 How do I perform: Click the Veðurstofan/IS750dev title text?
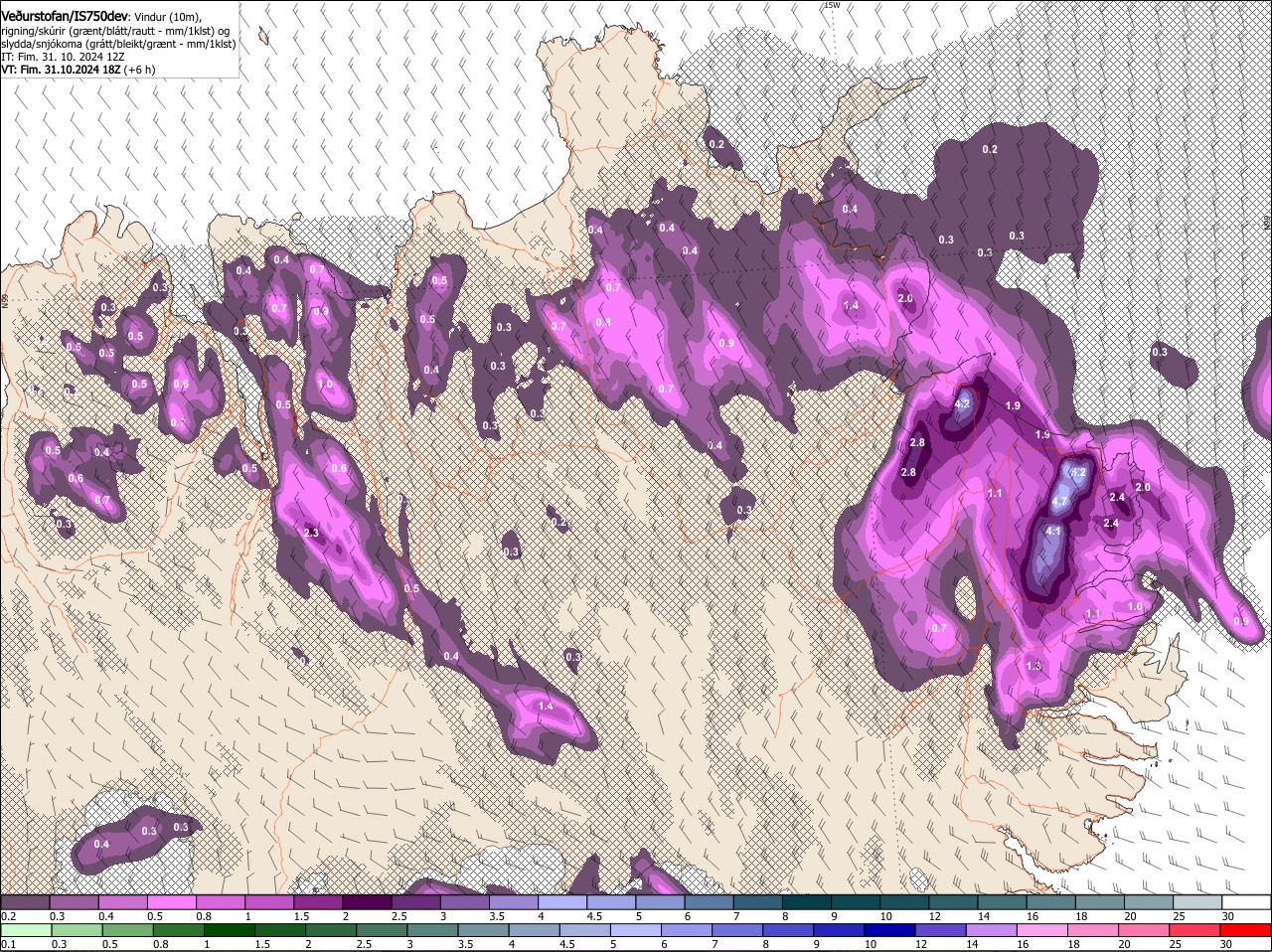pos(65,17)
